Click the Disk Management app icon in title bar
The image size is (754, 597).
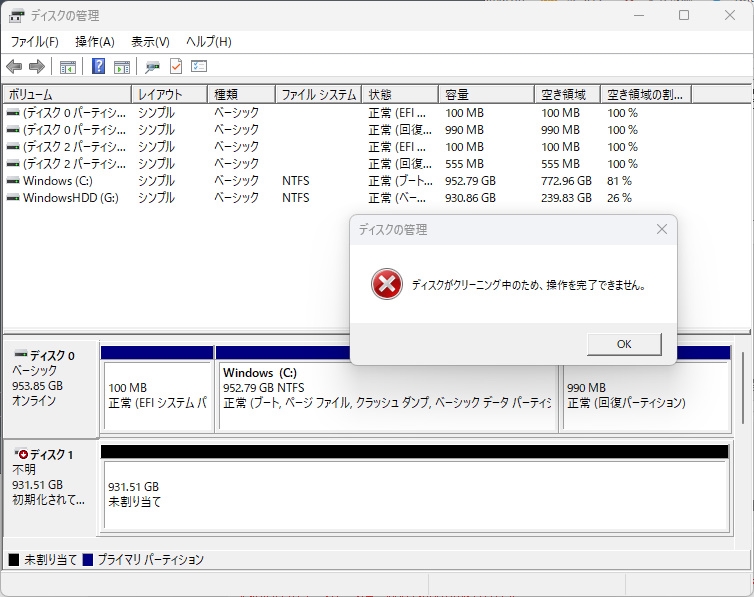[16, 16]
